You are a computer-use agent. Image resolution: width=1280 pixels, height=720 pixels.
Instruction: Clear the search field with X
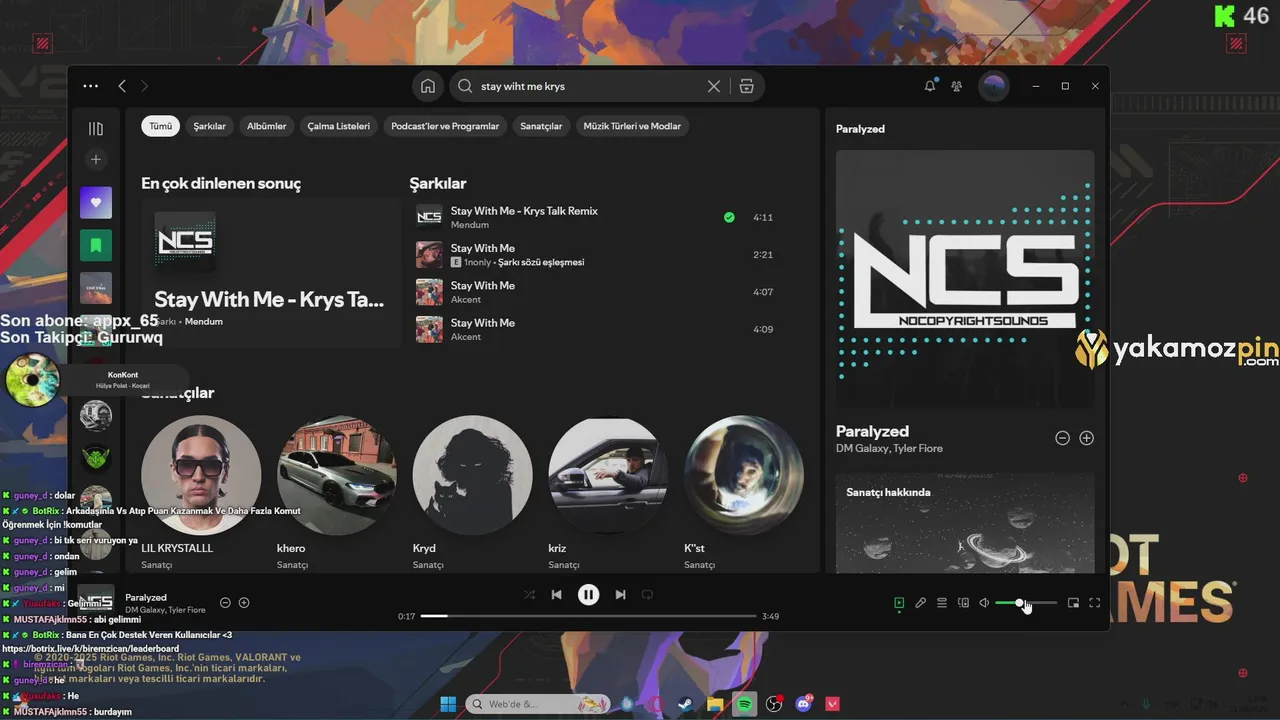(714, 86)
